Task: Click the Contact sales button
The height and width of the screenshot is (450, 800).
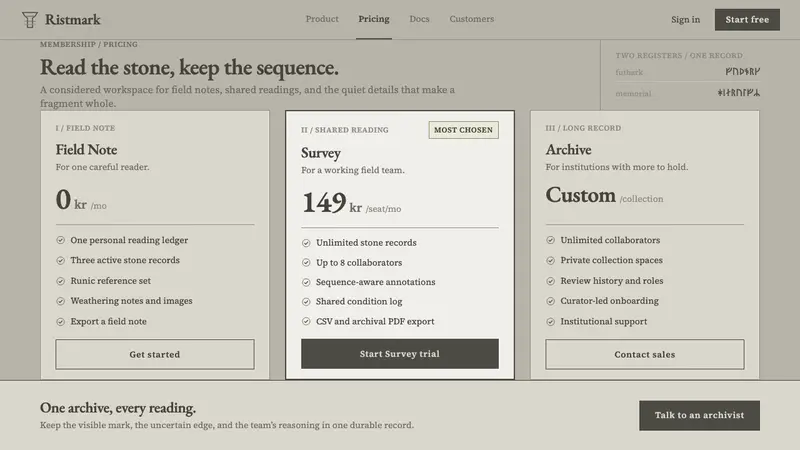Action: (644, 354)
